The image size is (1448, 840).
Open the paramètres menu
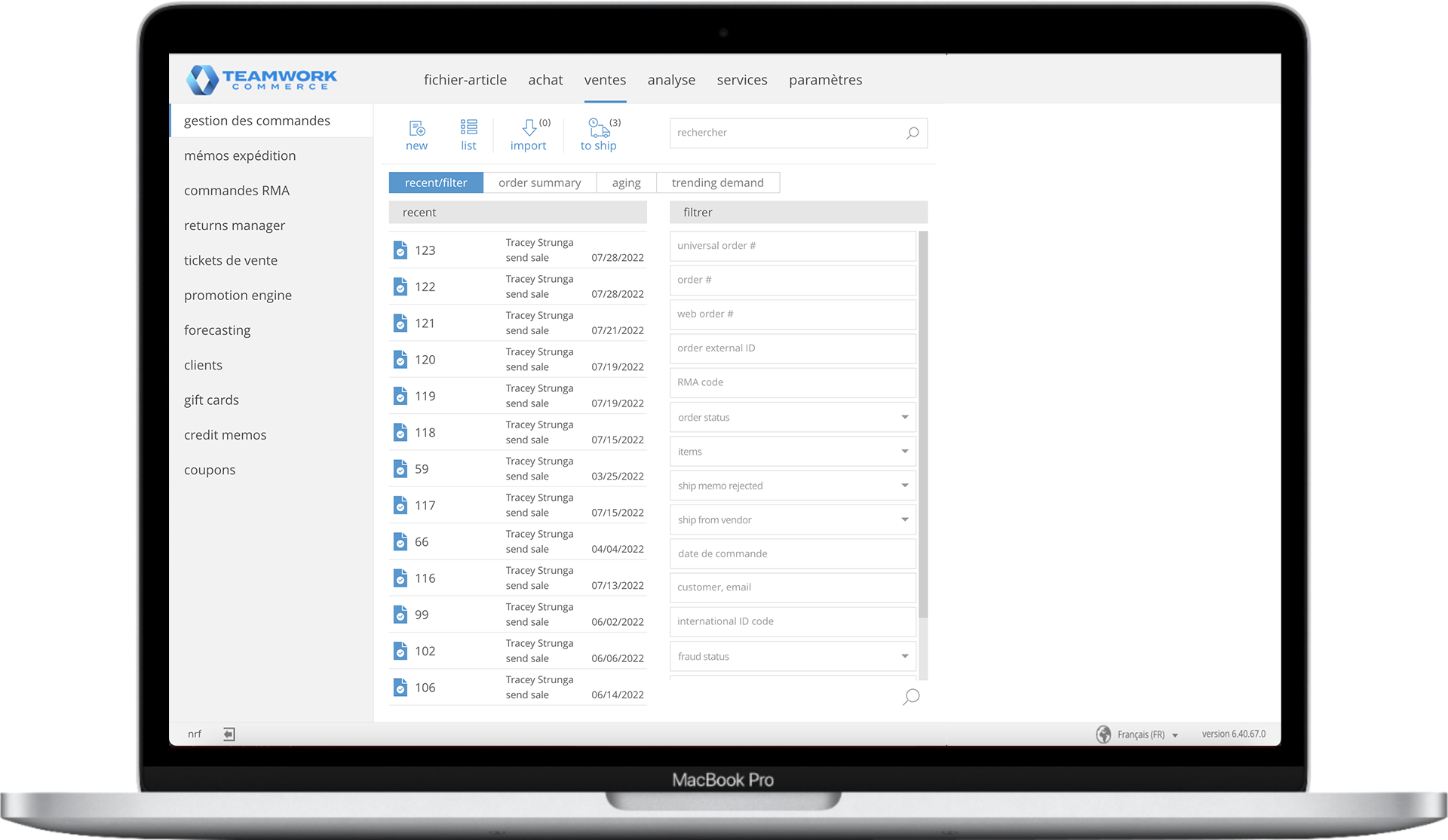[x=826, y=80]
